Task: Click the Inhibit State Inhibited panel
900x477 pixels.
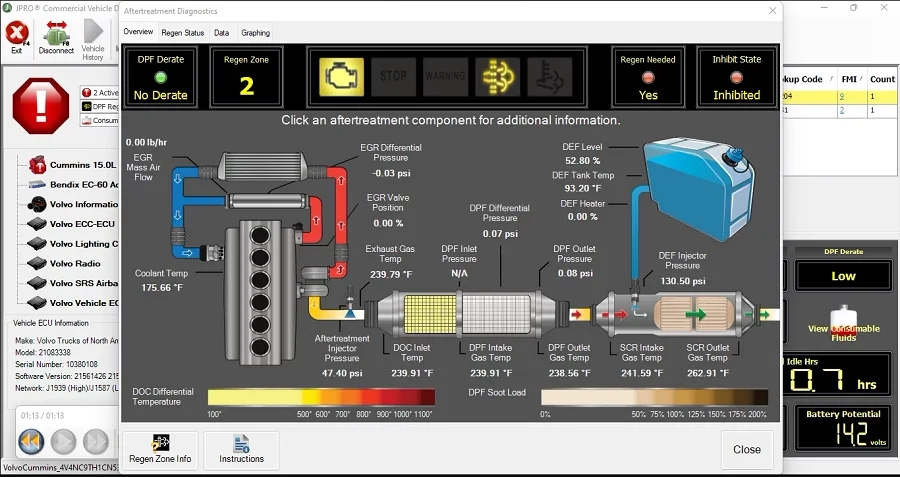Action: pos(736,77)
